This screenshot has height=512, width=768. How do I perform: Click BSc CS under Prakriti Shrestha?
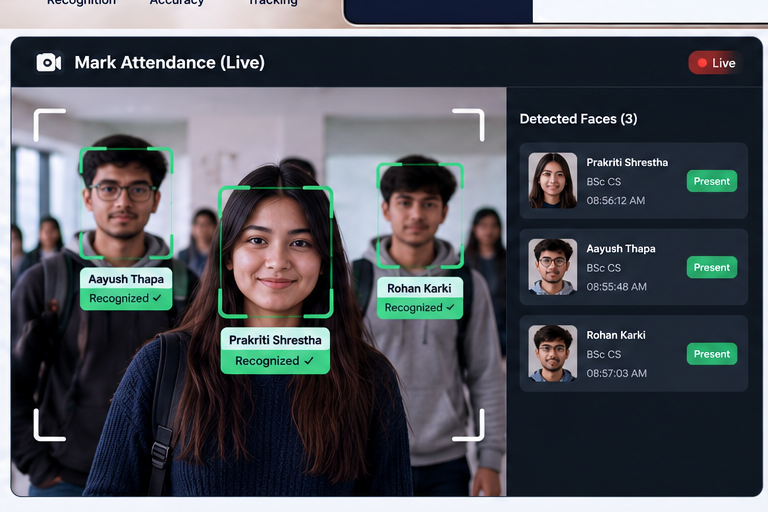pyautogui.click(x=603, y=182)
